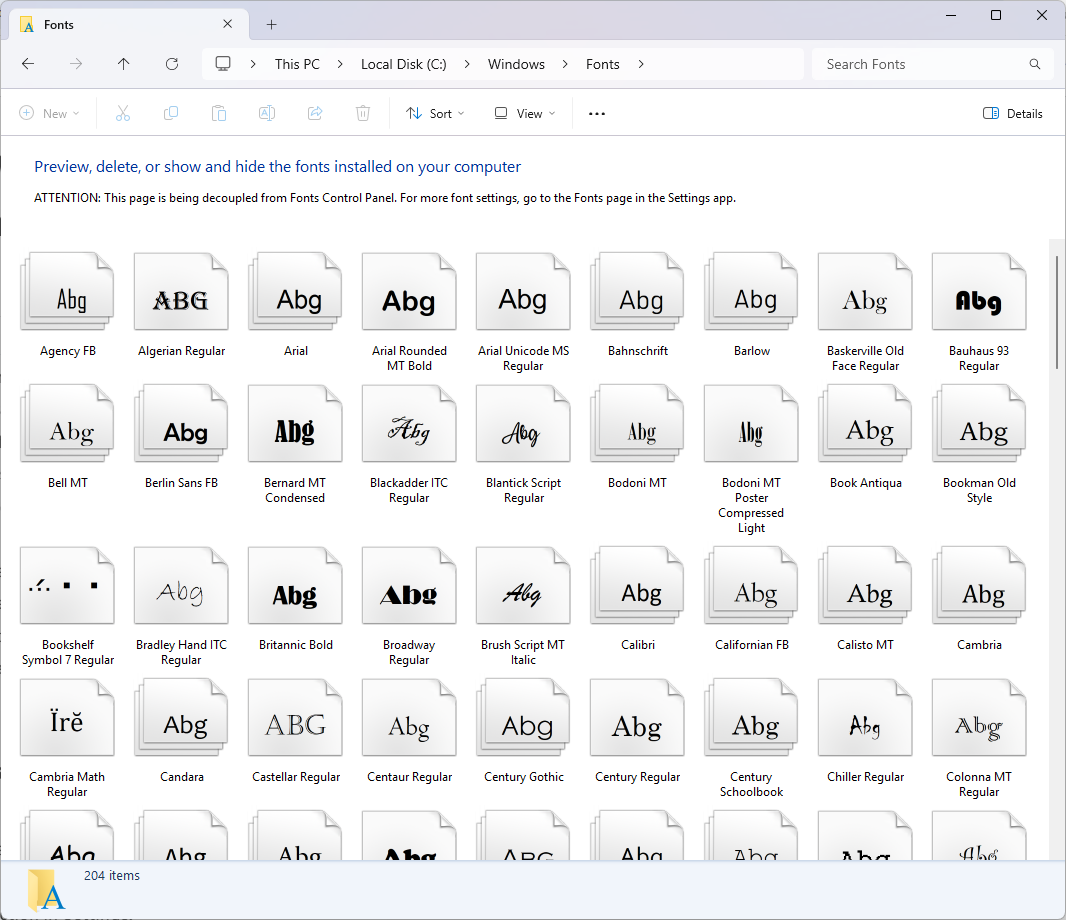The width and height of the screenshot is (1066, 920).
Task: Select the Cambria Math Regular font icon
Action: click(68, 717)
